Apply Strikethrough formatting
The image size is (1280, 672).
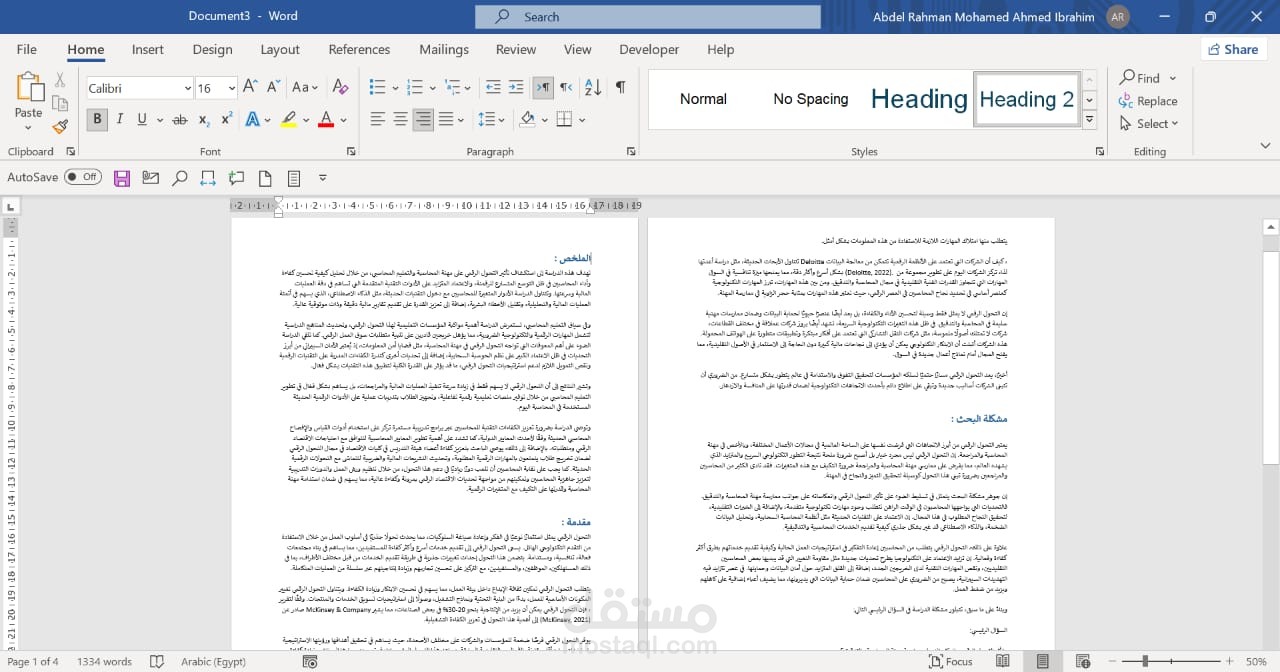pos(181,118)
